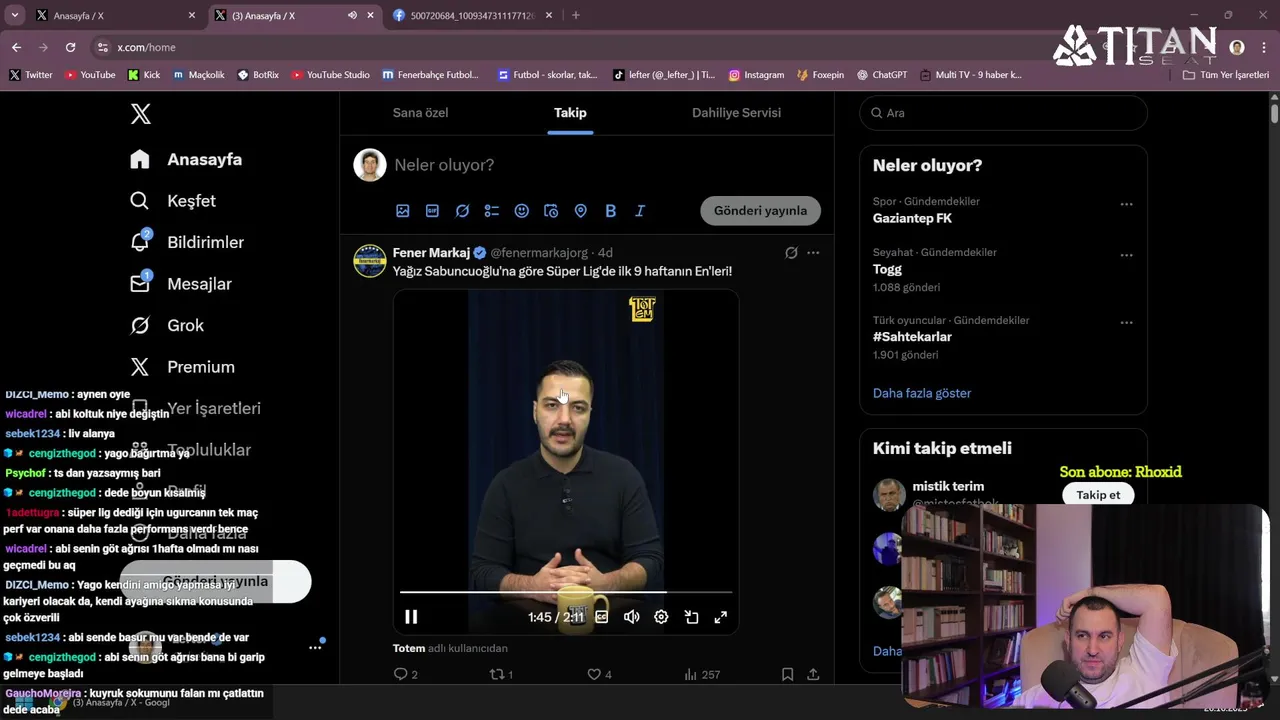Open more options for Togg trend

click(1126, 255)
